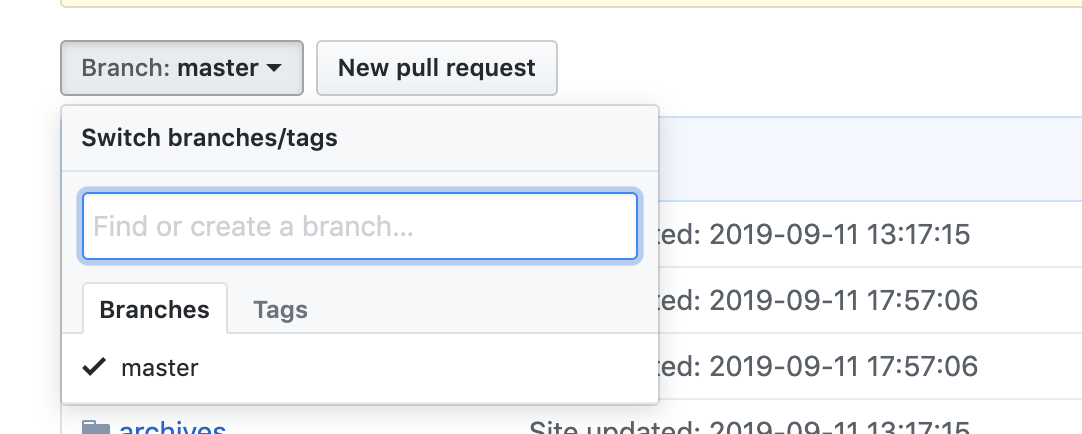Click the Site updated message in archives row
1082x434 pixels.
click(x=749, y=428)
